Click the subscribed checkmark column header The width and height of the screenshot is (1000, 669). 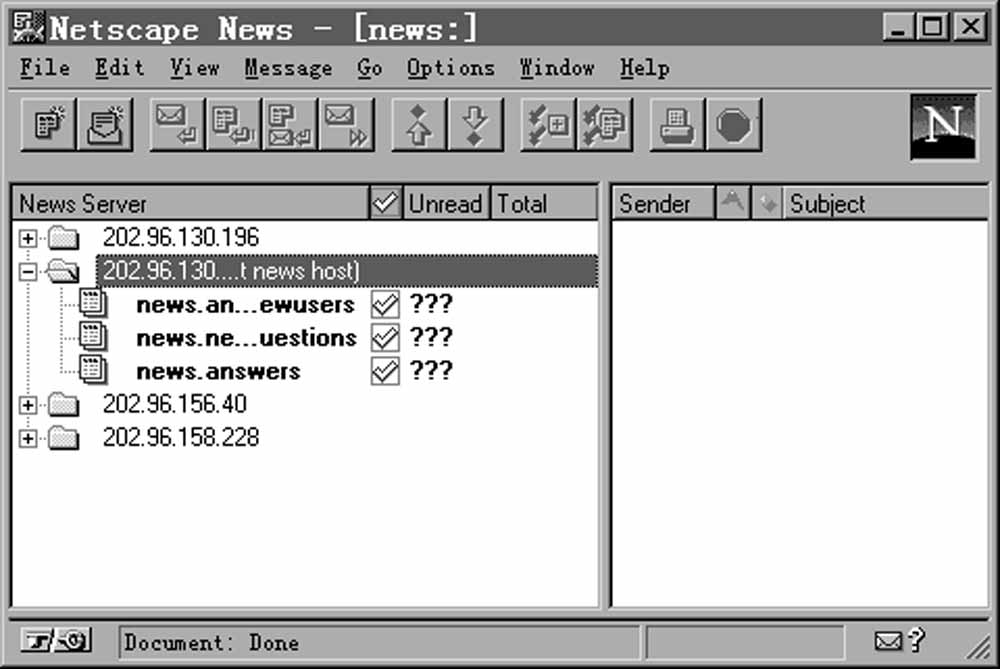(386, 203)
